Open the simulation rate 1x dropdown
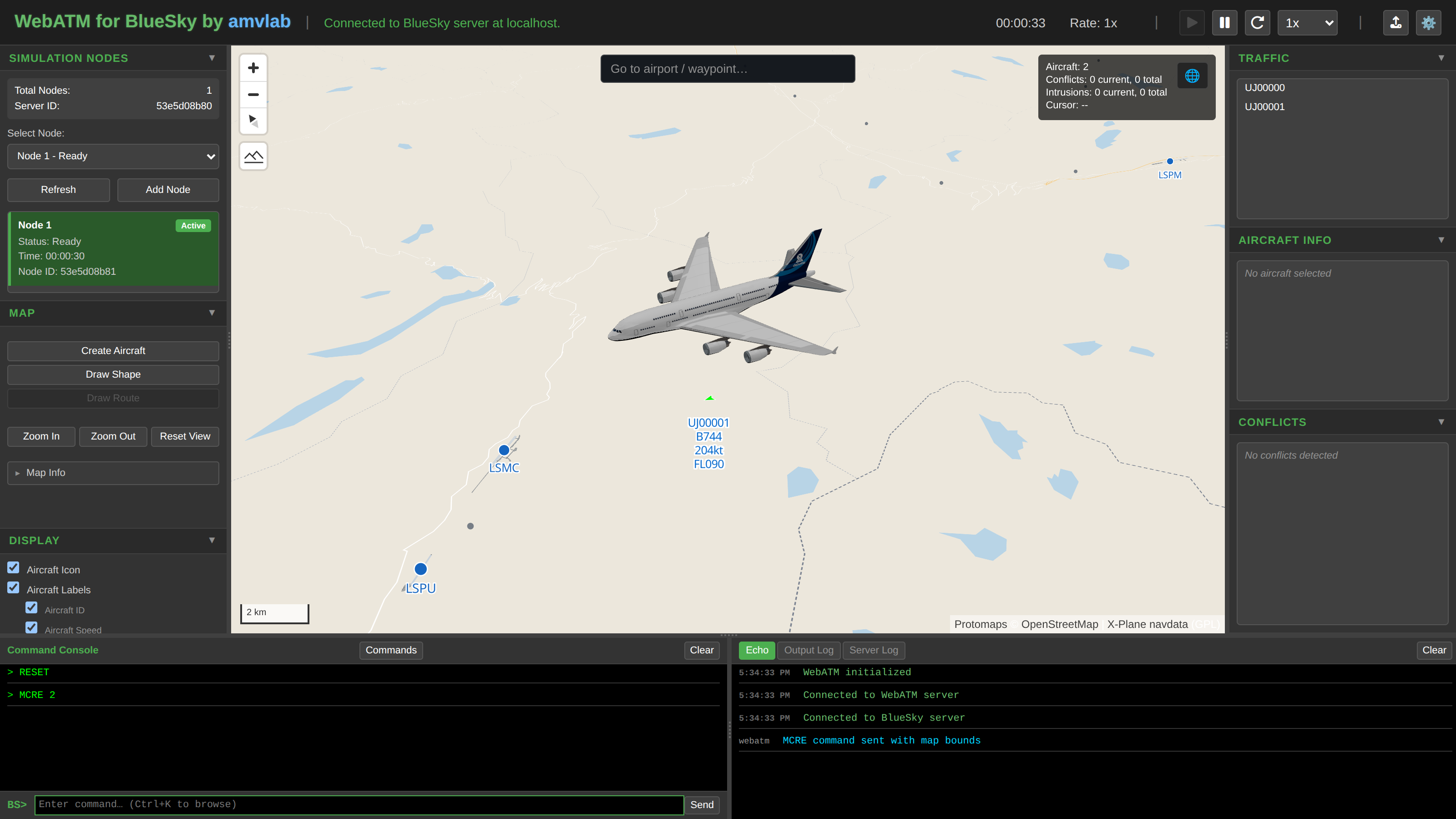Screen dimensions: 1456x819 1307,23
